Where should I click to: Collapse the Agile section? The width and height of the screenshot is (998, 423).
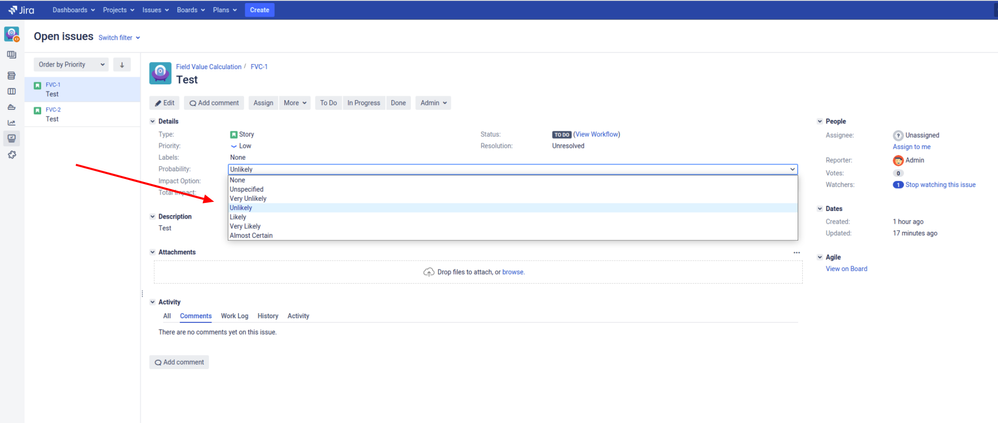tap(820, 258)
